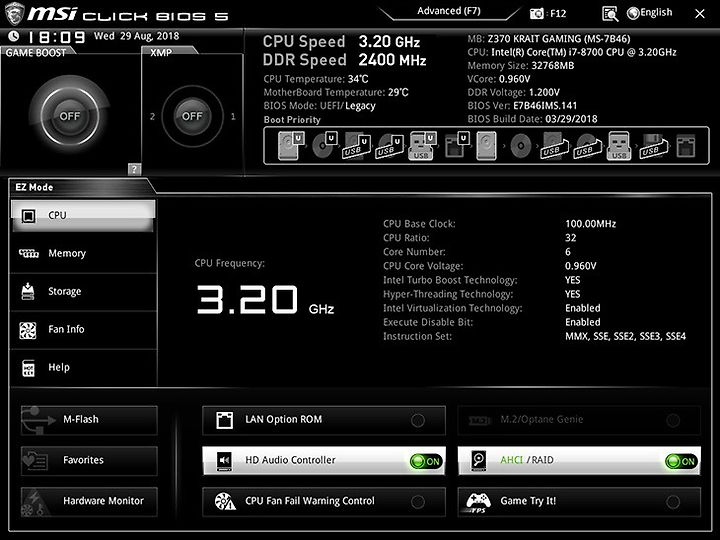Click the XMP profile number 1
This screenshot has width=720, height=540.
pyautogui.click(x=233, y=117)
